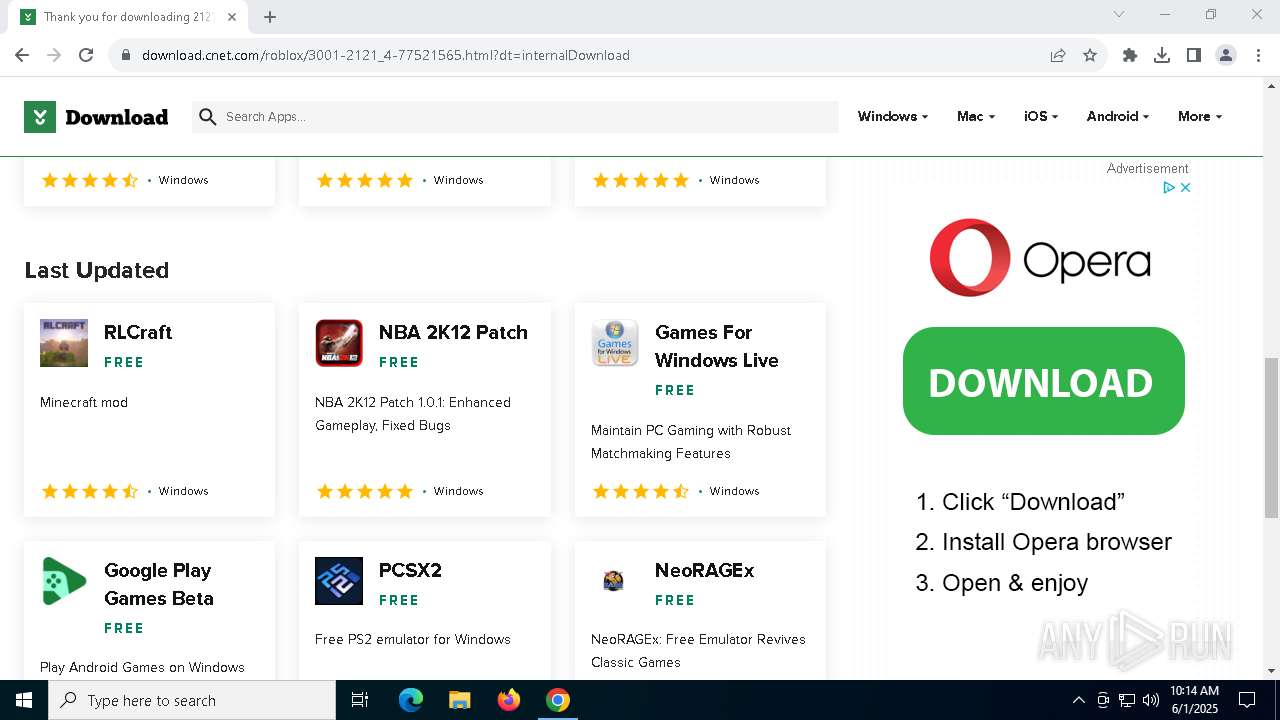Bookmark this page with star icon
Image resolution: width=1280 pixels, height=720 pixels.
point(1090,55)
